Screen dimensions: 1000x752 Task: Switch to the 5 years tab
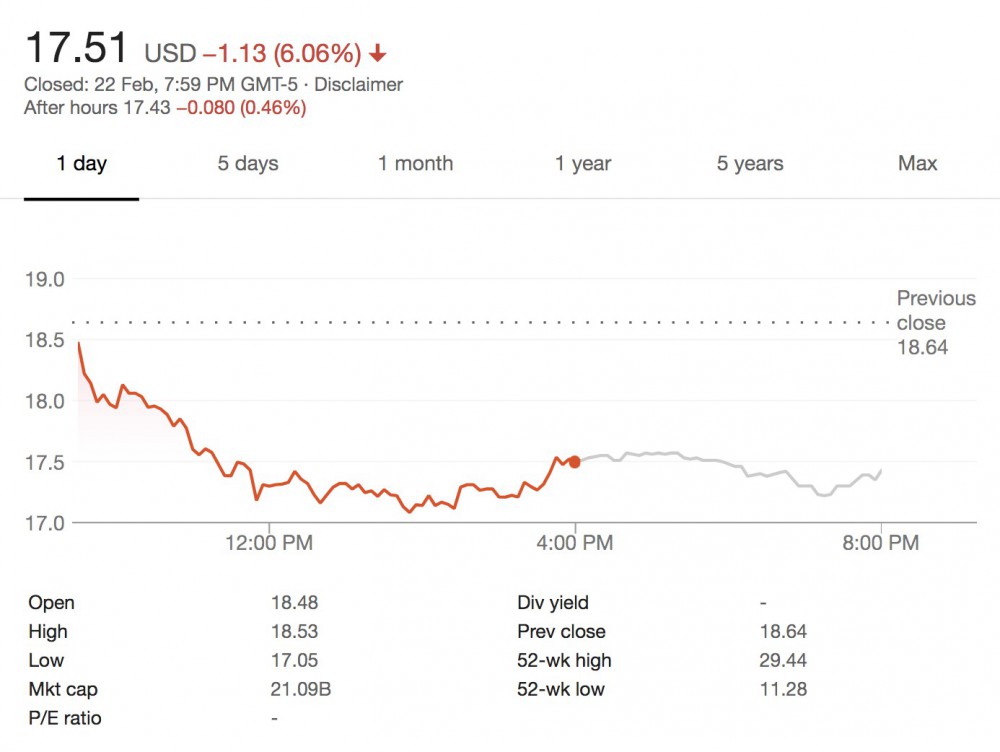point(750,164)
